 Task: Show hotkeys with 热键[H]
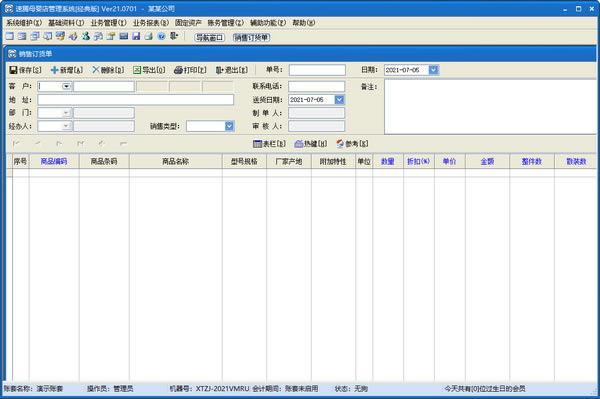tap(311, 144)
